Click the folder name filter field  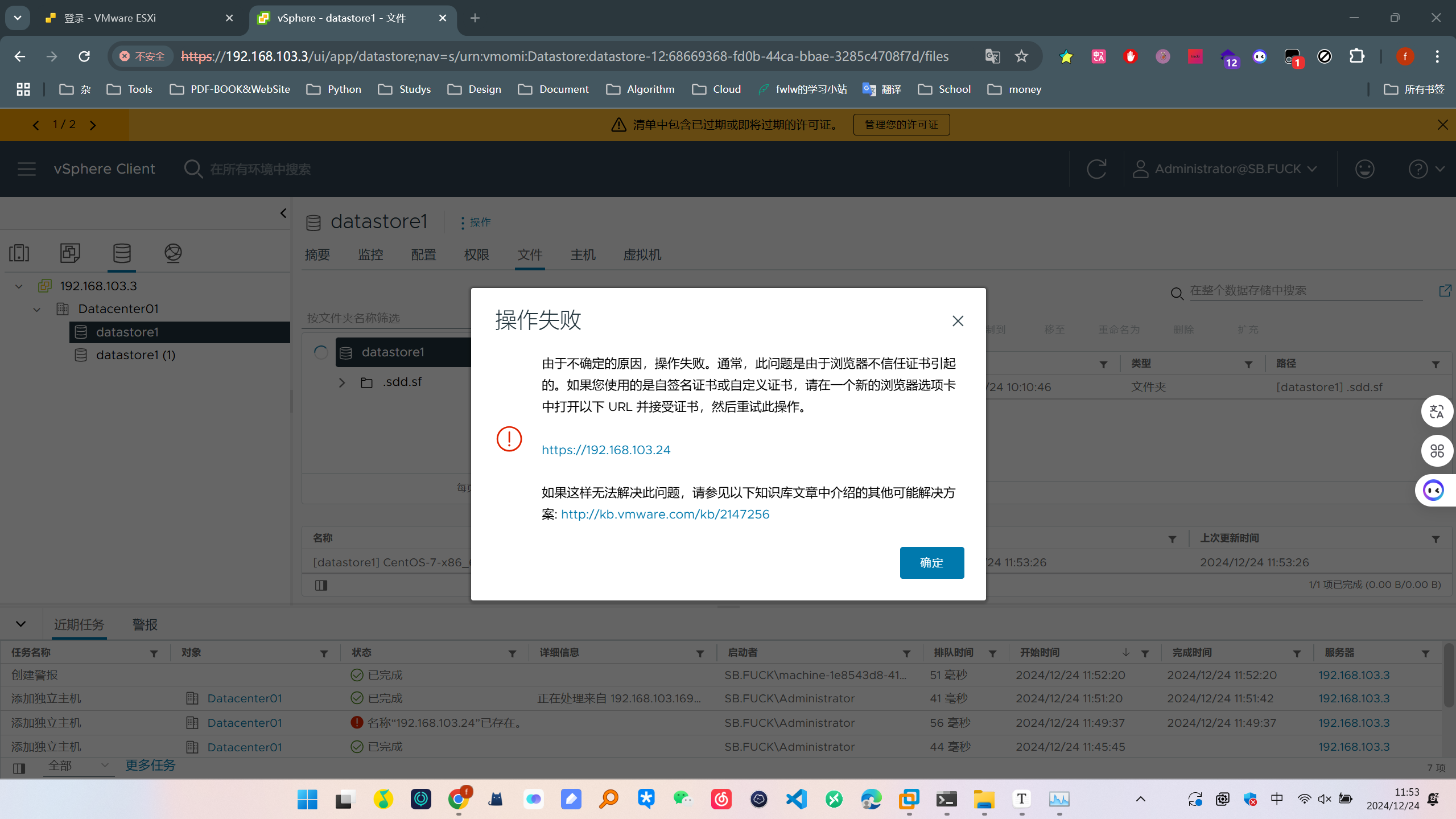387,318
